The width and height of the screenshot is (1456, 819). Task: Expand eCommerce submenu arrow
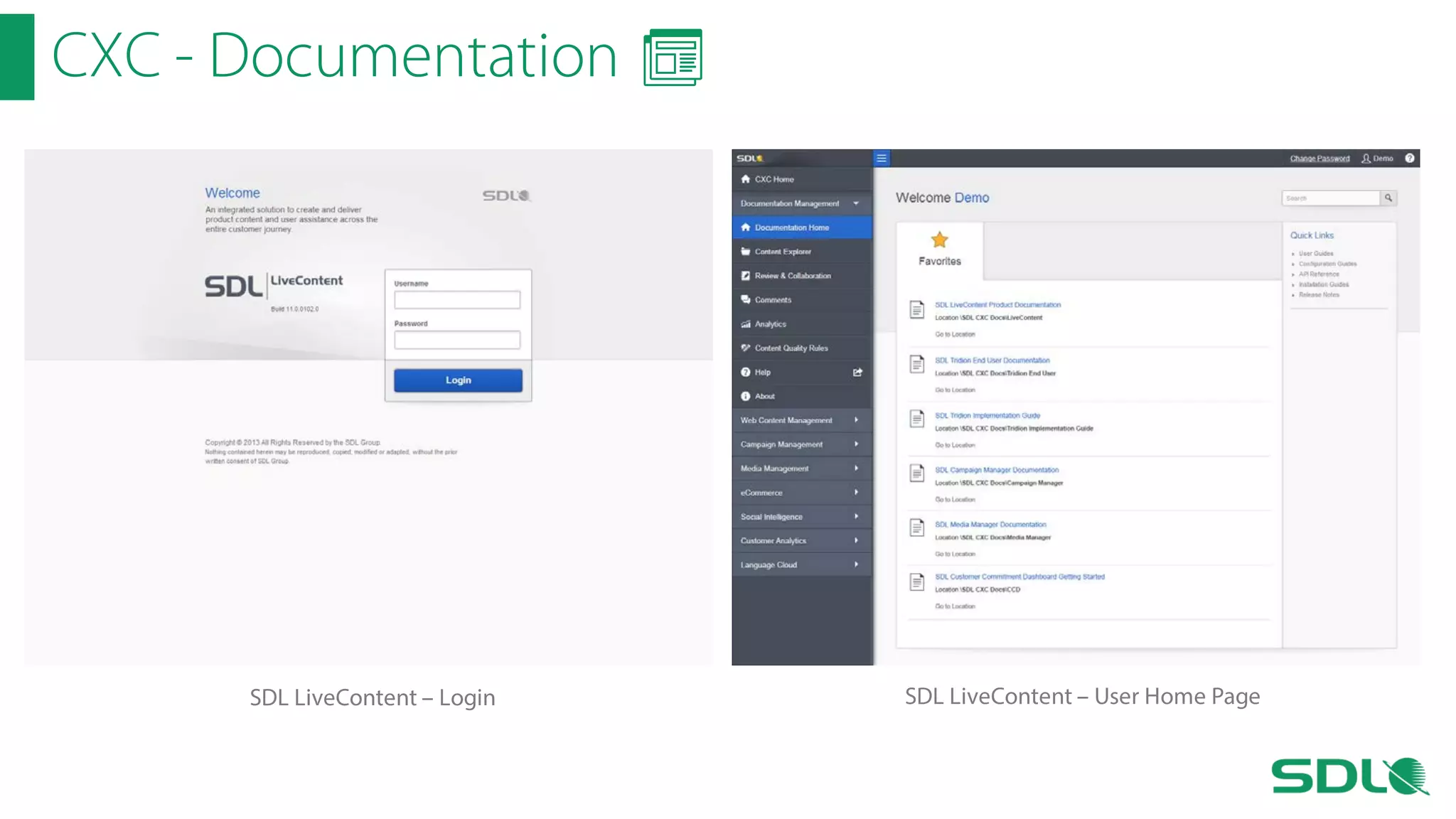click(x=856, y=493)
